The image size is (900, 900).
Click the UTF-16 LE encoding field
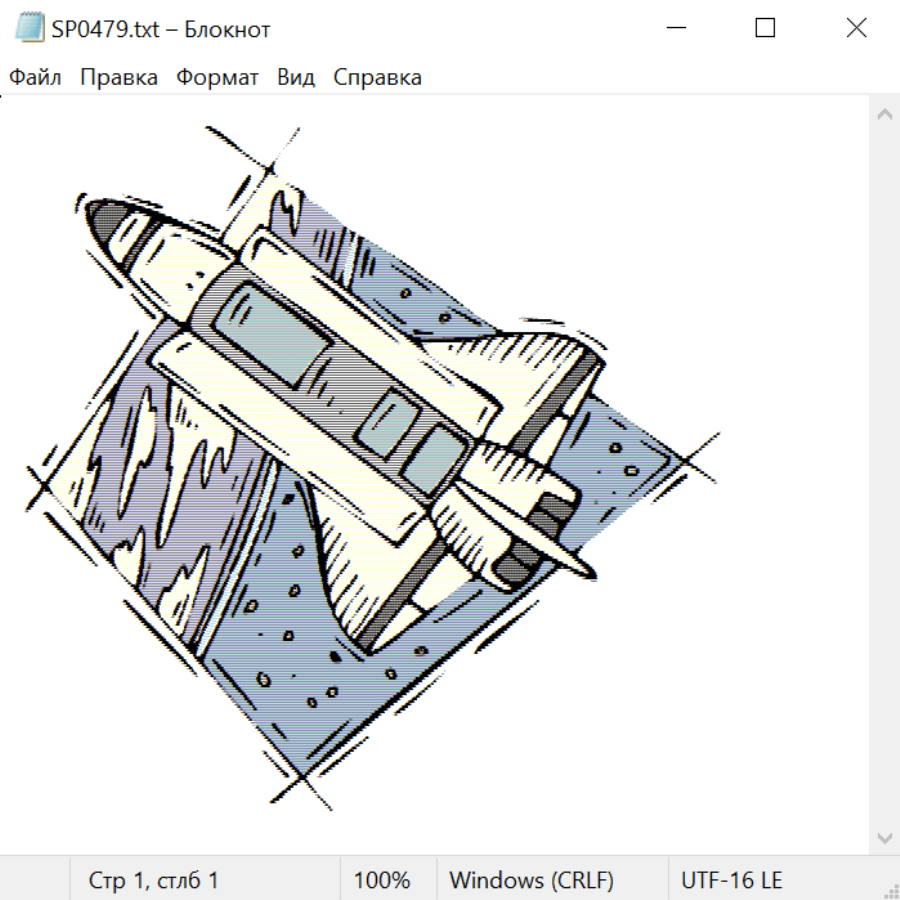pyautogui.click(x=731, y=881)
